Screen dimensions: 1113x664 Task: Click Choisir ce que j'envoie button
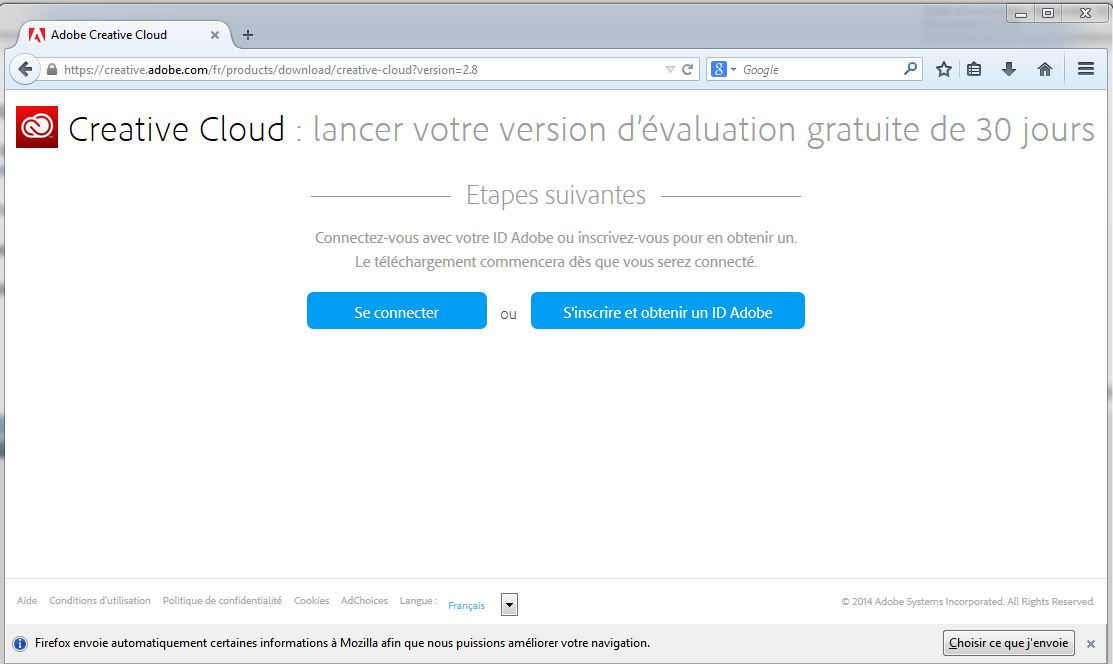[x=1009, y=643]
